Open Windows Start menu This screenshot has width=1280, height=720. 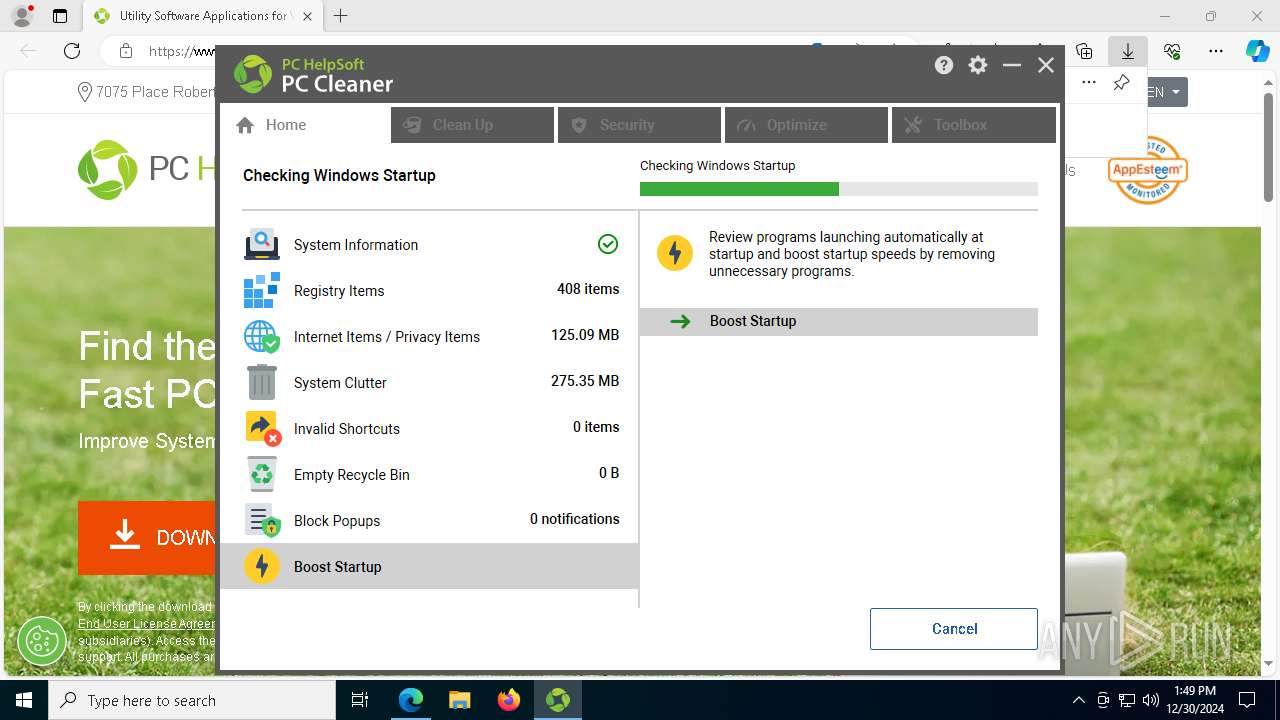24,700
